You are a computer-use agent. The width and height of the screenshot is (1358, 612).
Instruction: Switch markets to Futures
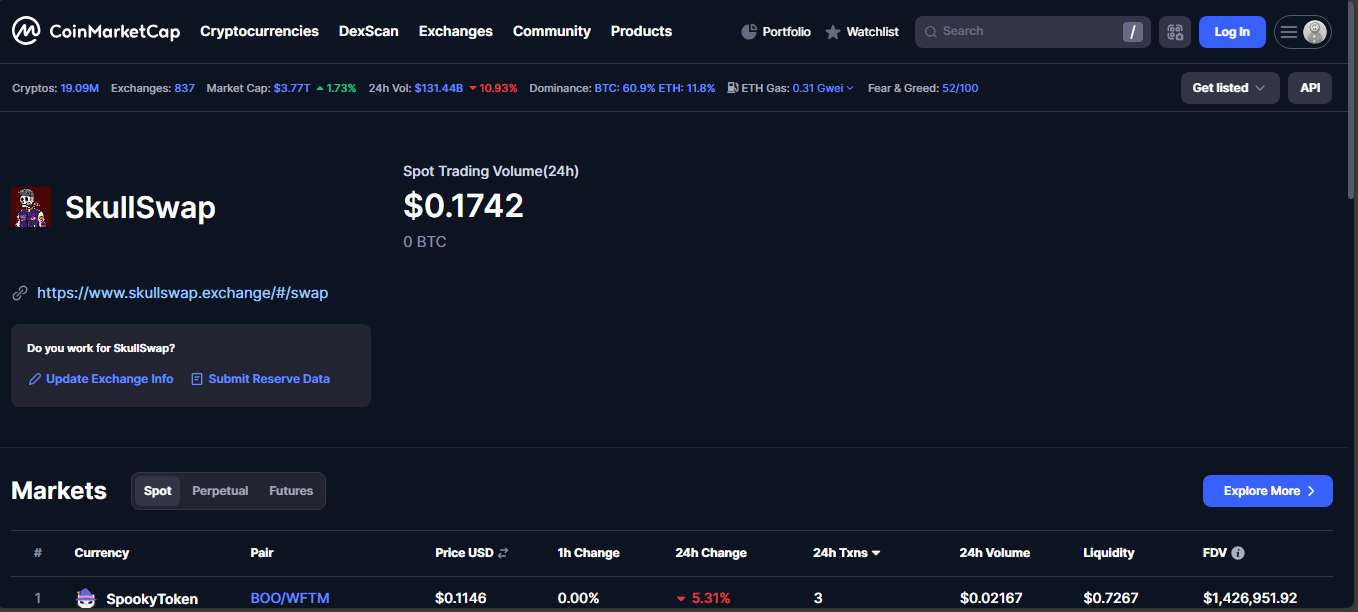291,491
